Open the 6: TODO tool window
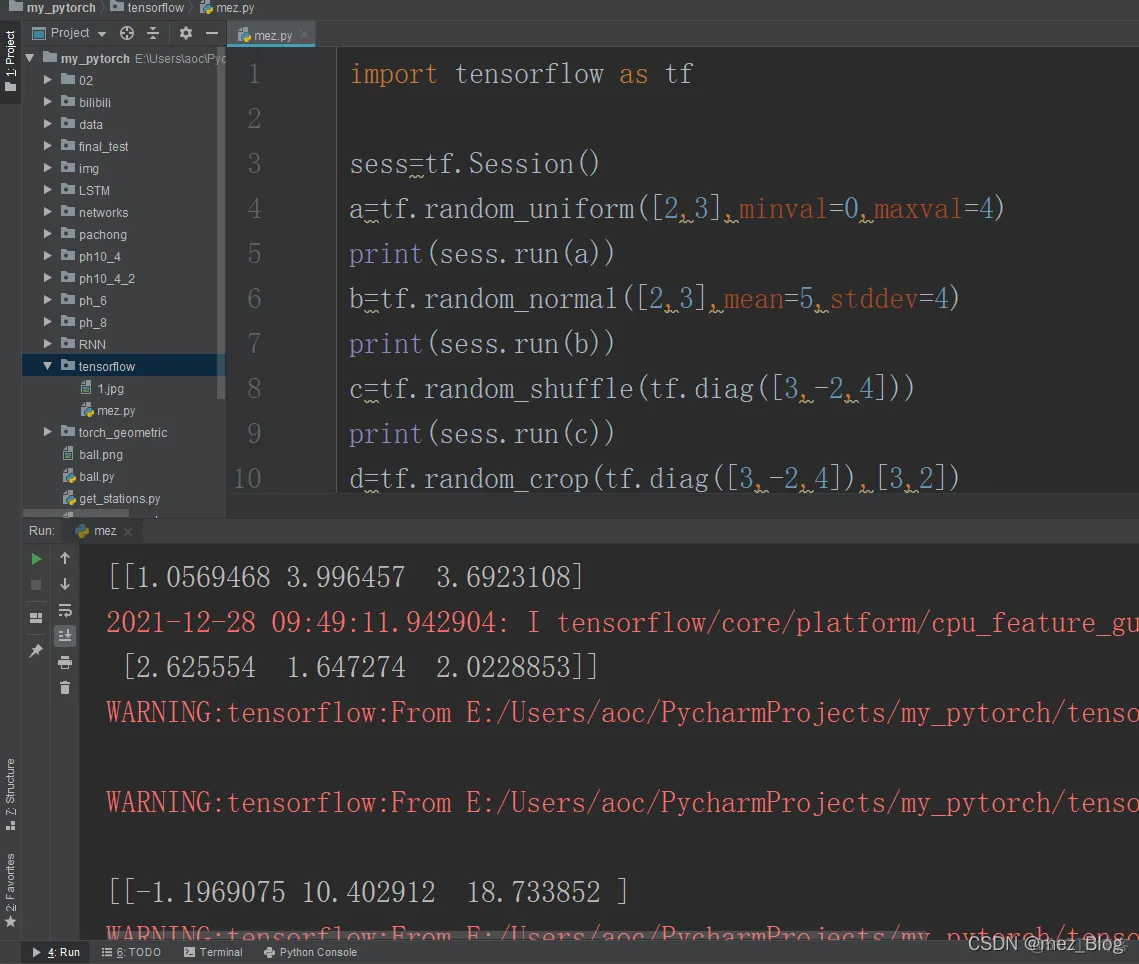The width and height of the screenshot is (1139, 964). [x=131, y=952]
